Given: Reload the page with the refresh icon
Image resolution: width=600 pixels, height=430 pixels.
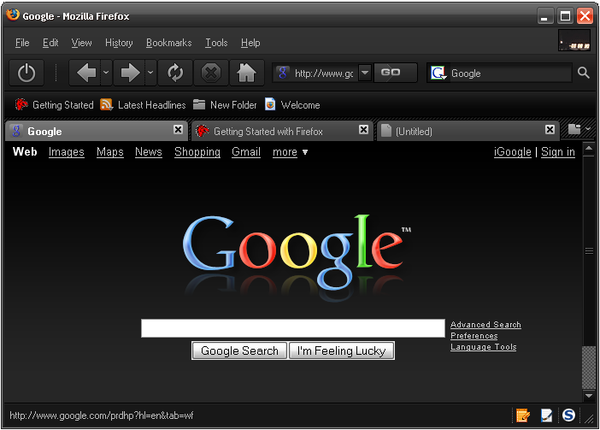Looking at the screenshot, I should [175, 73].
